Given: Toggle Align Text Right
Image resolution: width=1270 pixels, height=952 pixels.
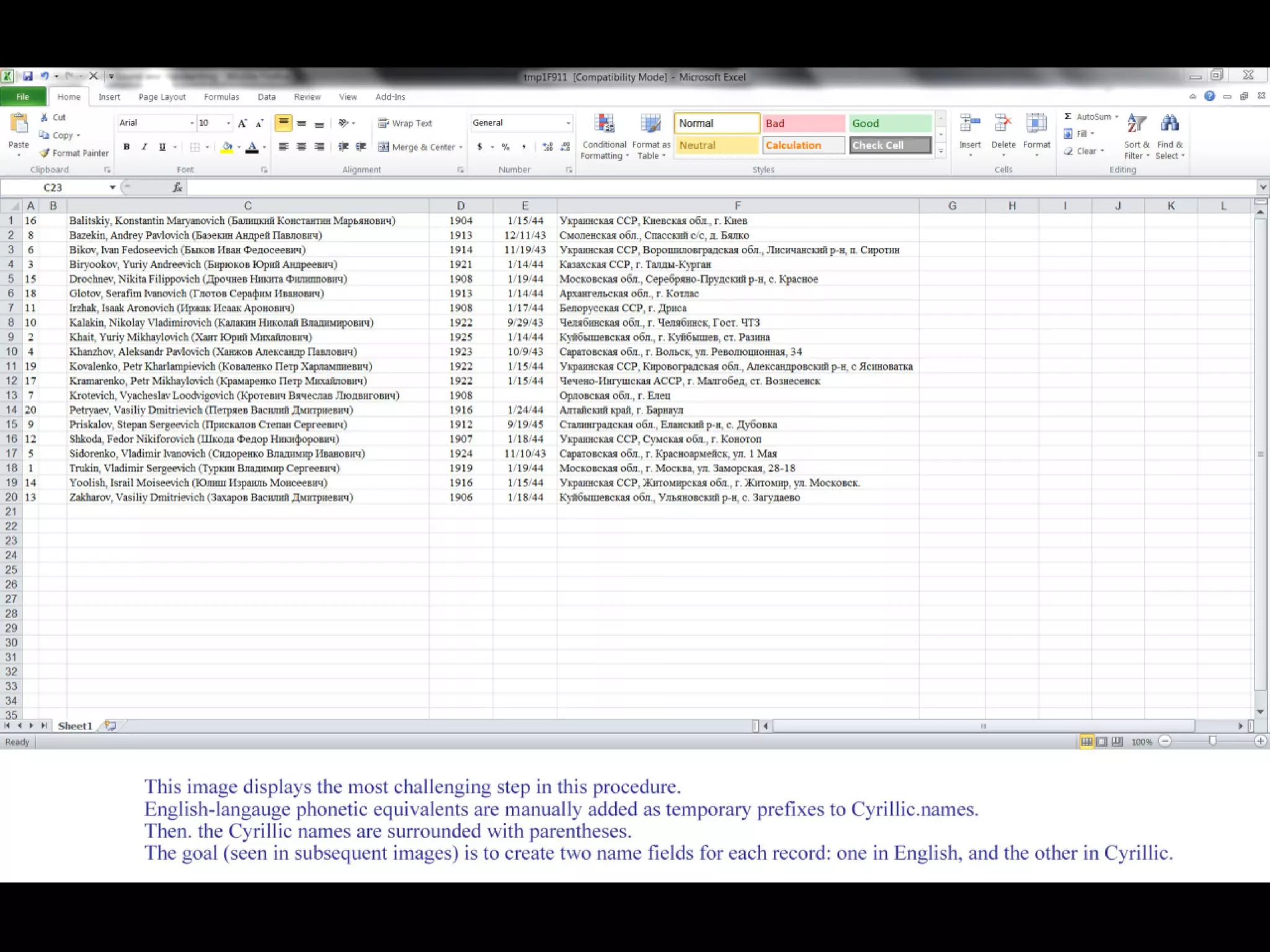Looking at the screenshot, I should pyautogui.click(x=319, y=147).
